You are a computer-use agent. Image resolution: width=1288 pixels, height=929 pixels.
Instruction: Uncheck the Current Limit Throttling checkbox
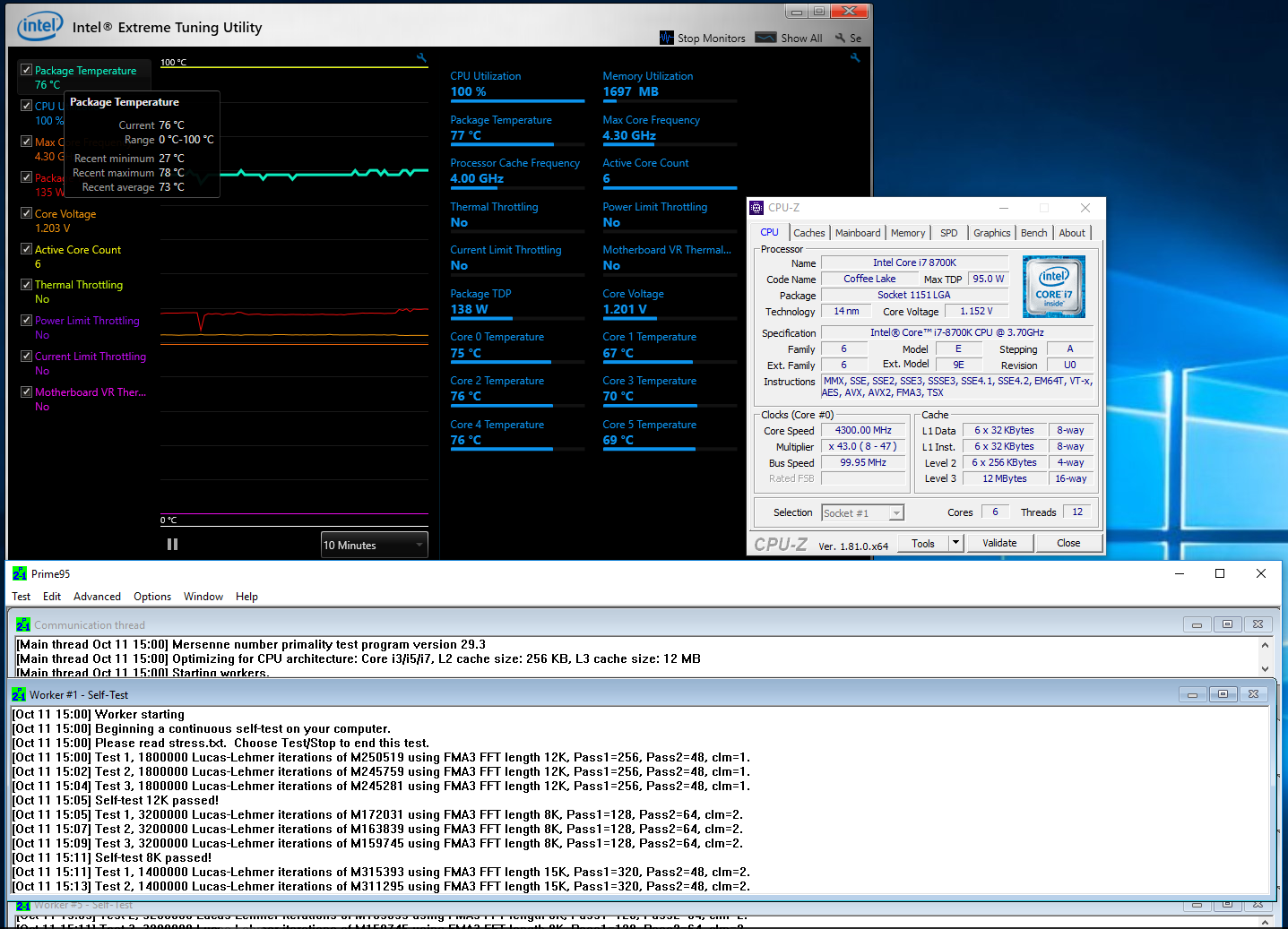click(x=27, y=356)
